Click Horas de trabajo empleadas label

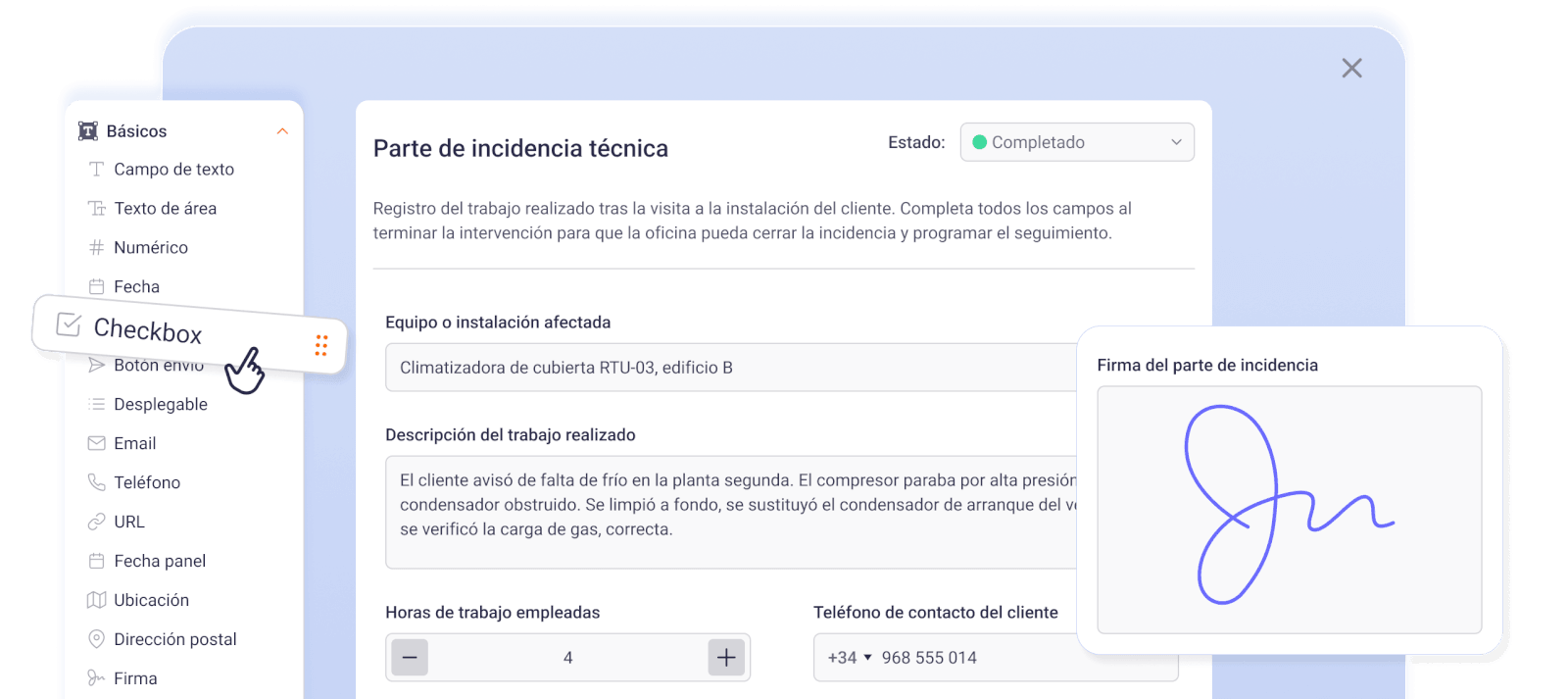click(x=493, y=613)
